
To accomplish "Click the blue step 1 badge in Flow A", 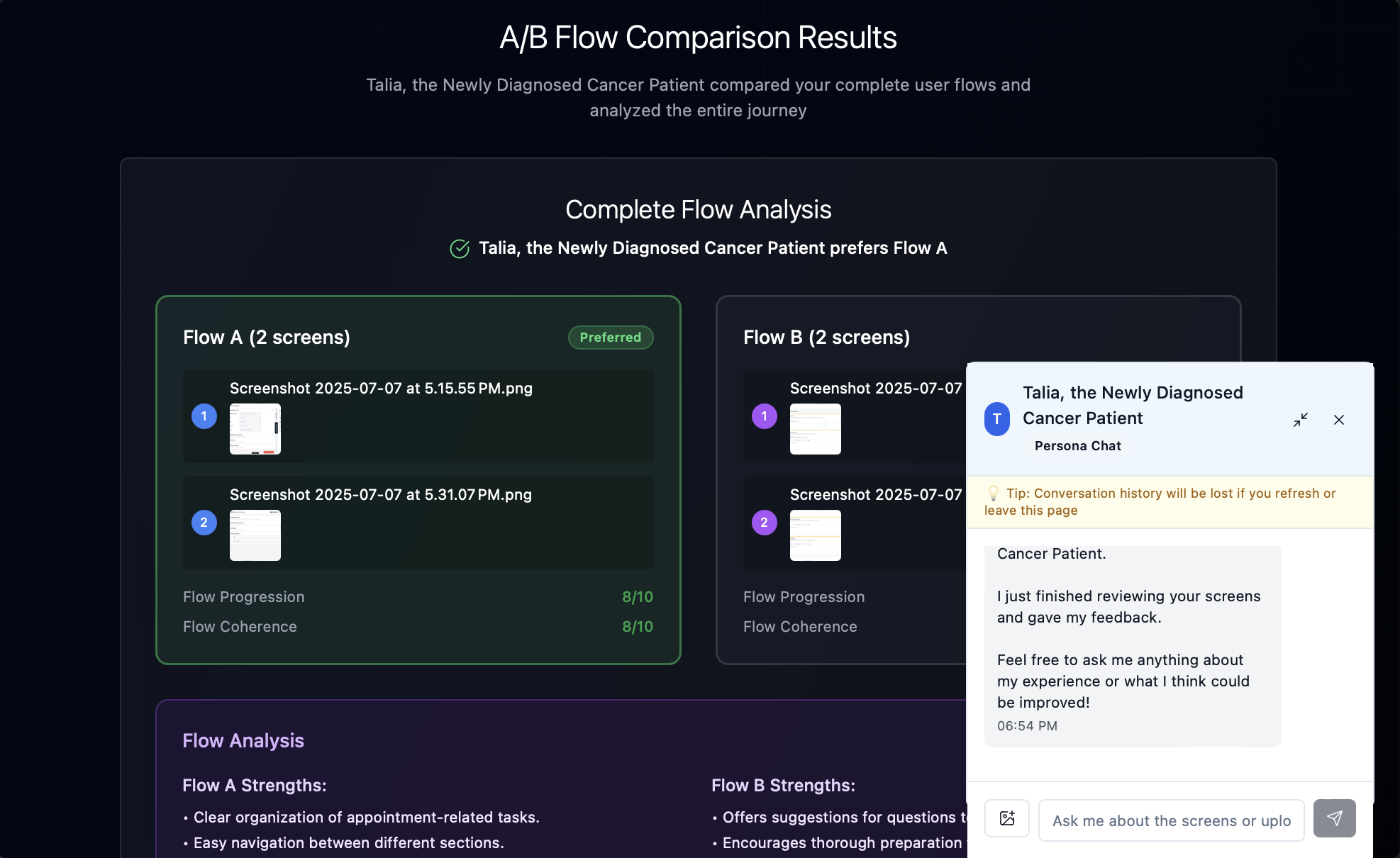I will (x=204, y=416).
